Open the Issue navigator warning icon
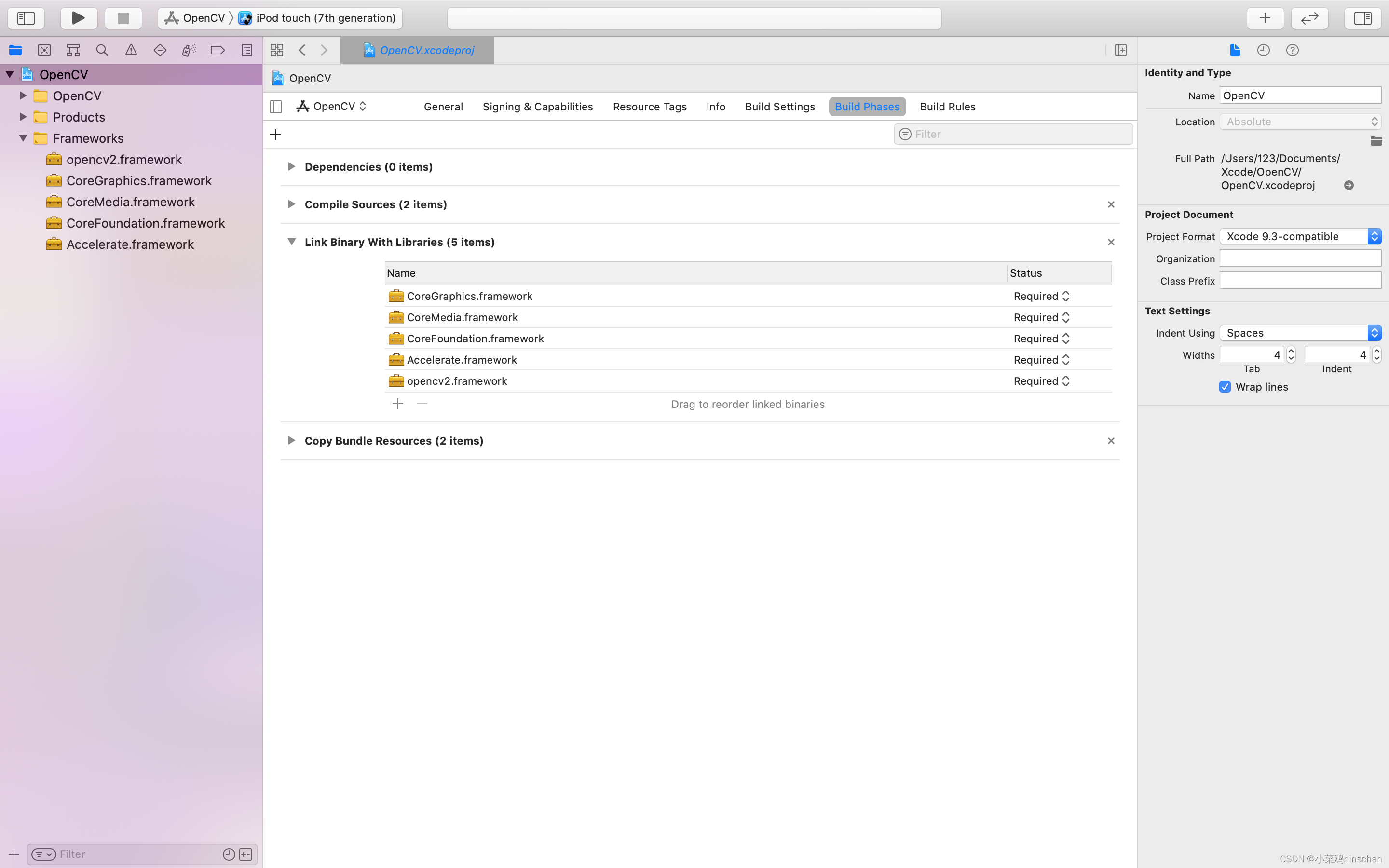 131,50
